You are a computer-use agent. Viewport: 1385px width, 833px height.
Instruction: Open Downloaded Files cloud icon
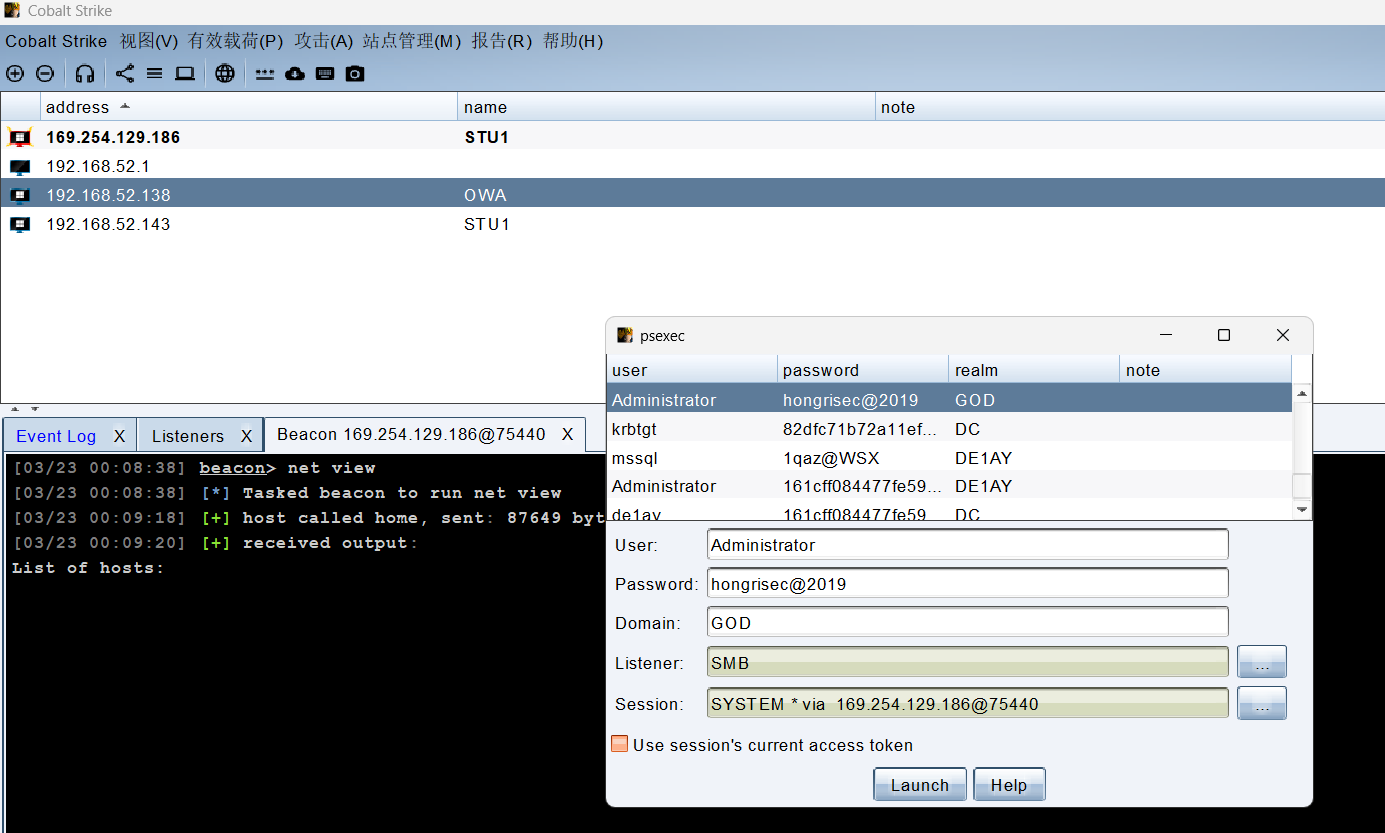click(x=295, y=73)
